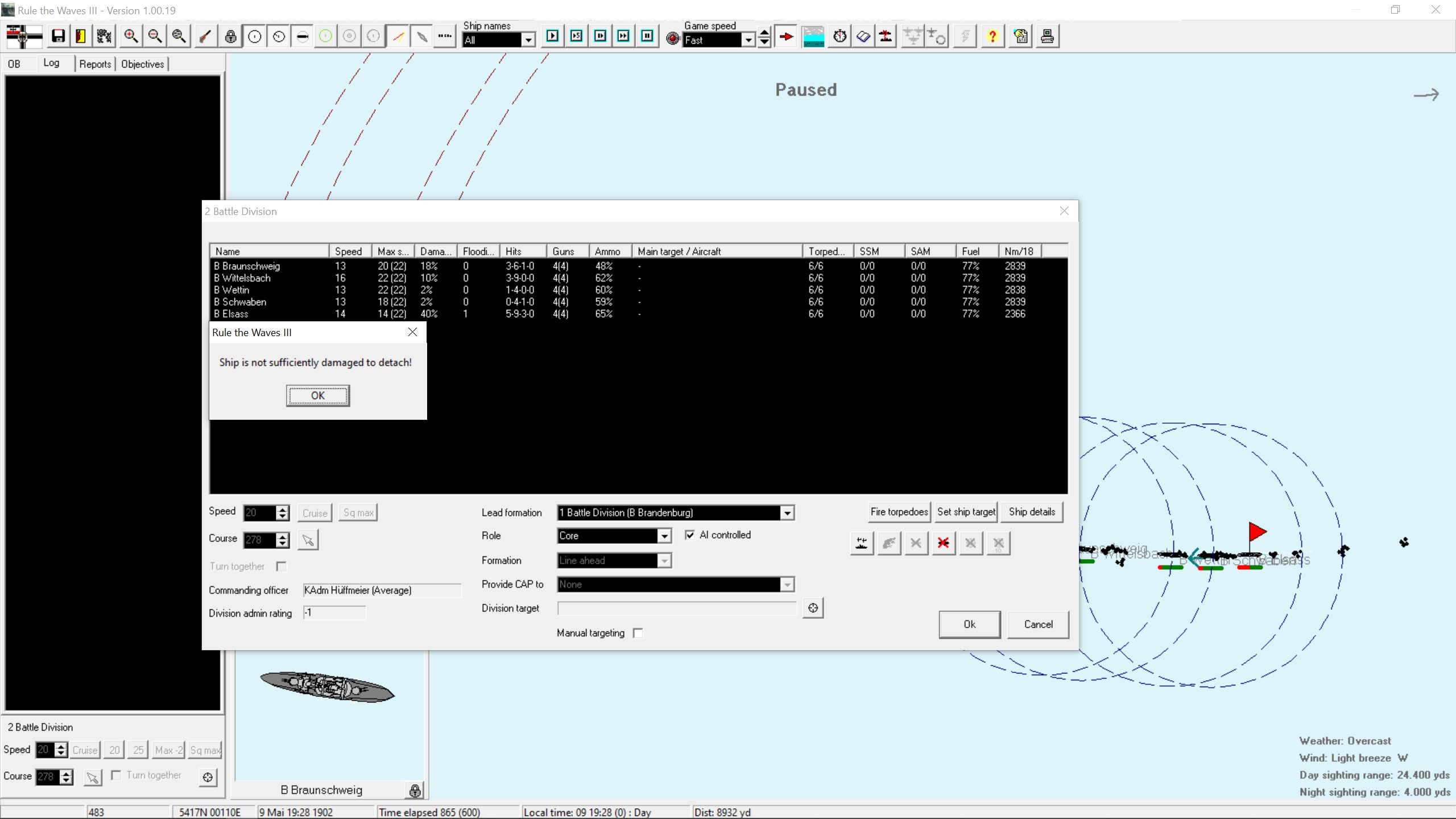
Task: Switch to the Objectives tab
Action: 143,64
